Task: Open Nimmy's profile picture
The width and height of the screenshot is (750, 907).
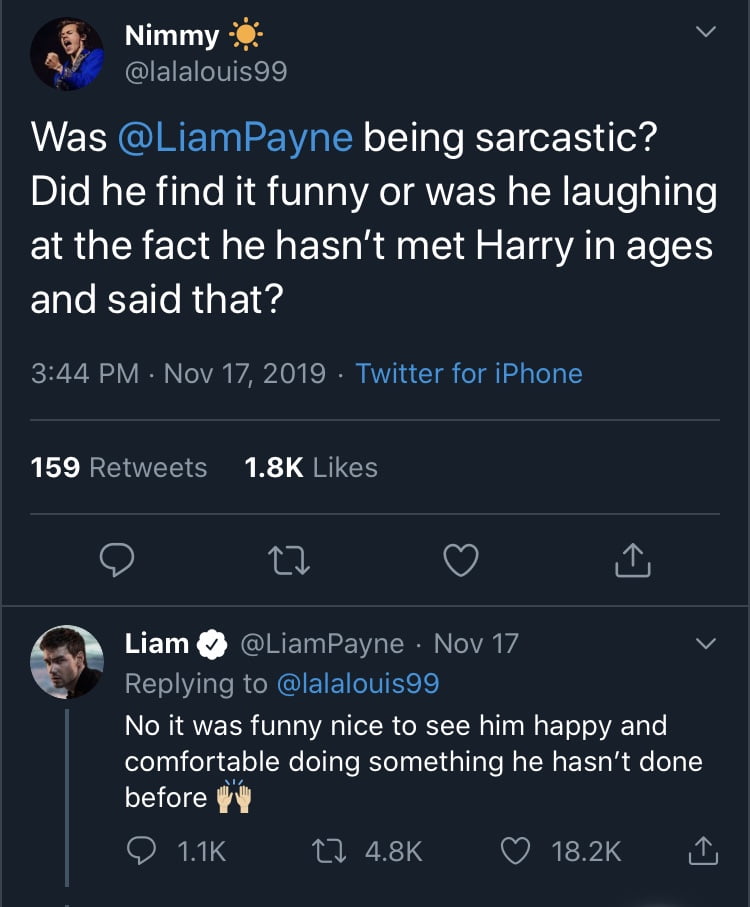Action: point(67,53)
